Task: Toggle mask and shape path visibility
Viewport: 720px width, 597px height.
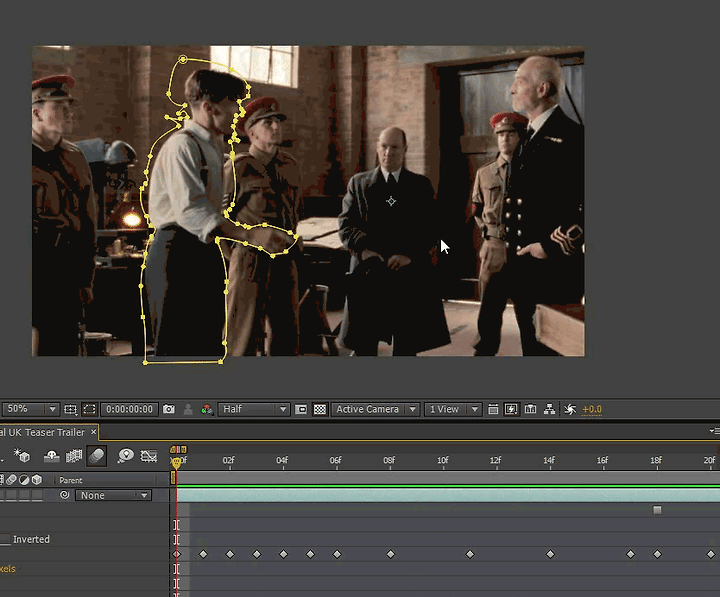Action: pyautogui.click(x=89, y=409)
